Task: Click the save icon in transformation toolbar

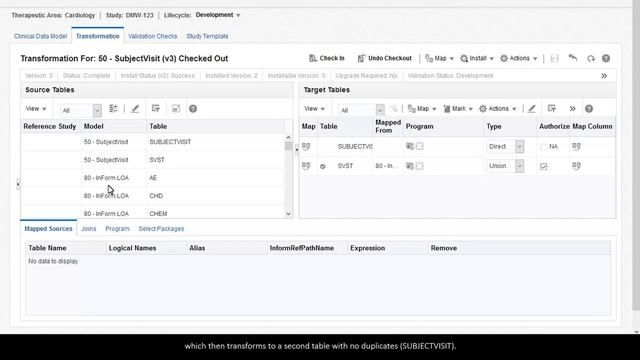Action: click(x=554, y=58)
